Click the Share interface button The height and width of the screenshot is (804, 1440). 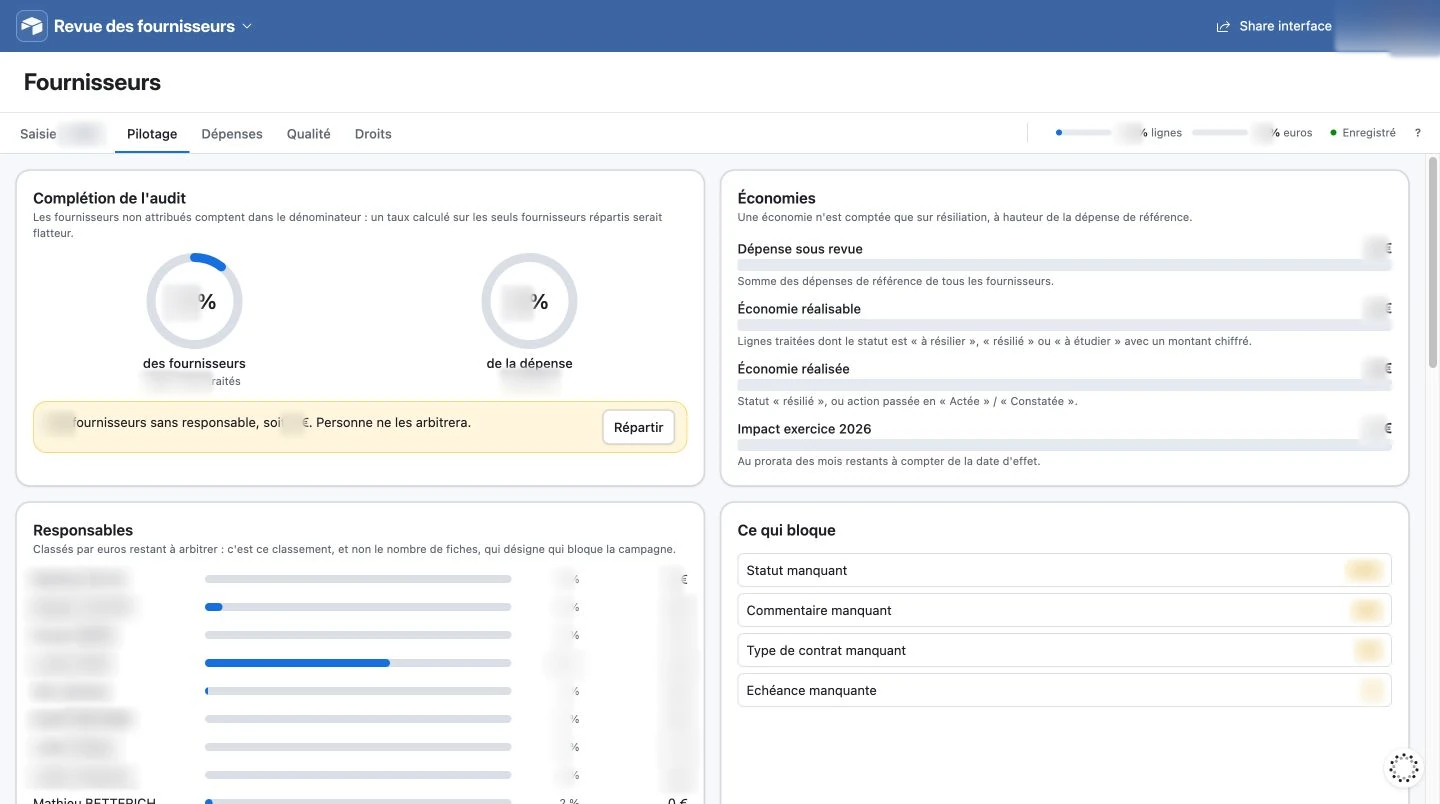tap(1274, 26)
